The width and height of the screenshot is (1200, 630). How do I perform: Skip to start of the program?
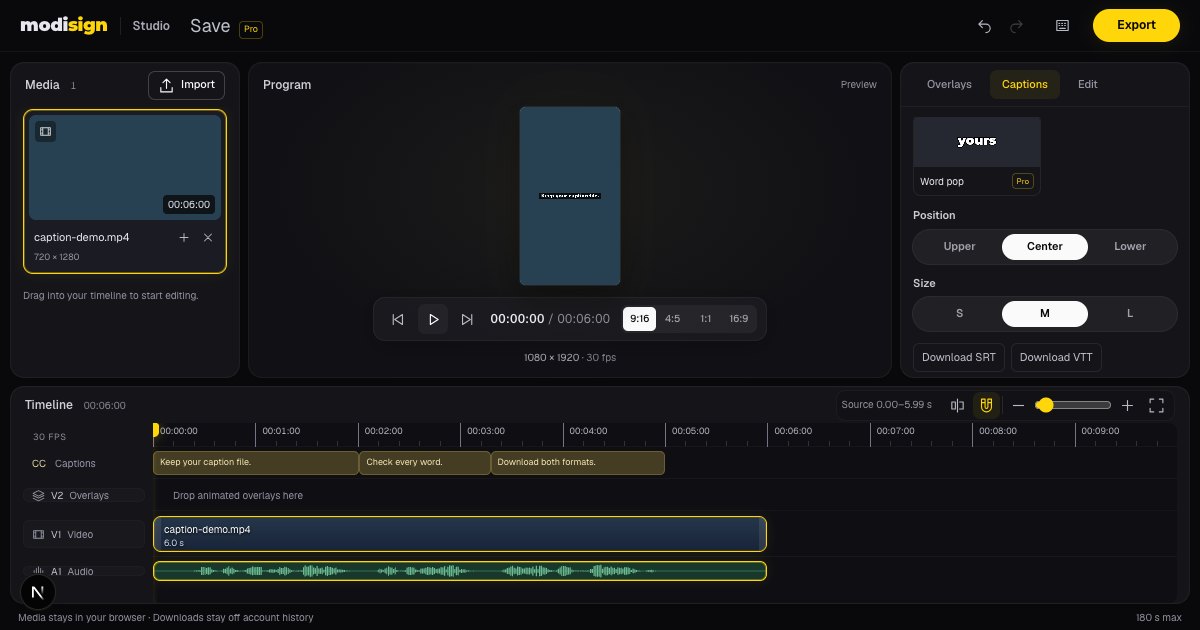[x=397, y=319]
